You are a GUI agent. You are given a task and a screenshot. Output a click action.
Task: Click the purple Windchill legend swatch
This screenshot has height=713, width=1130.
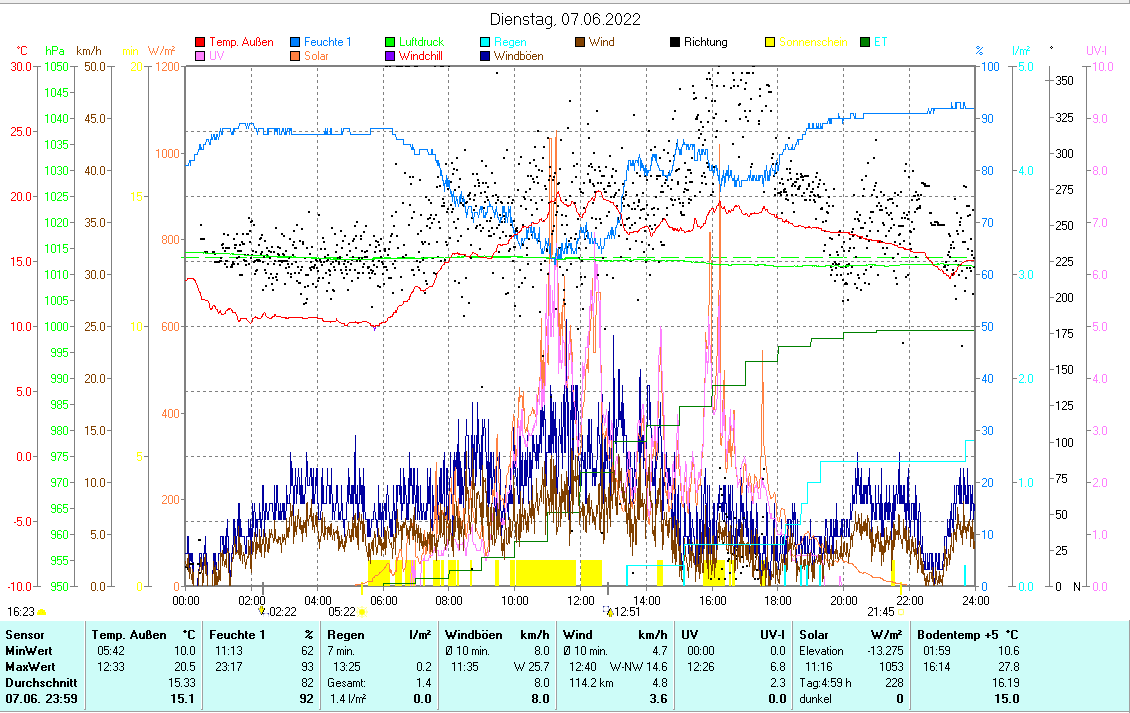[391, 57]
